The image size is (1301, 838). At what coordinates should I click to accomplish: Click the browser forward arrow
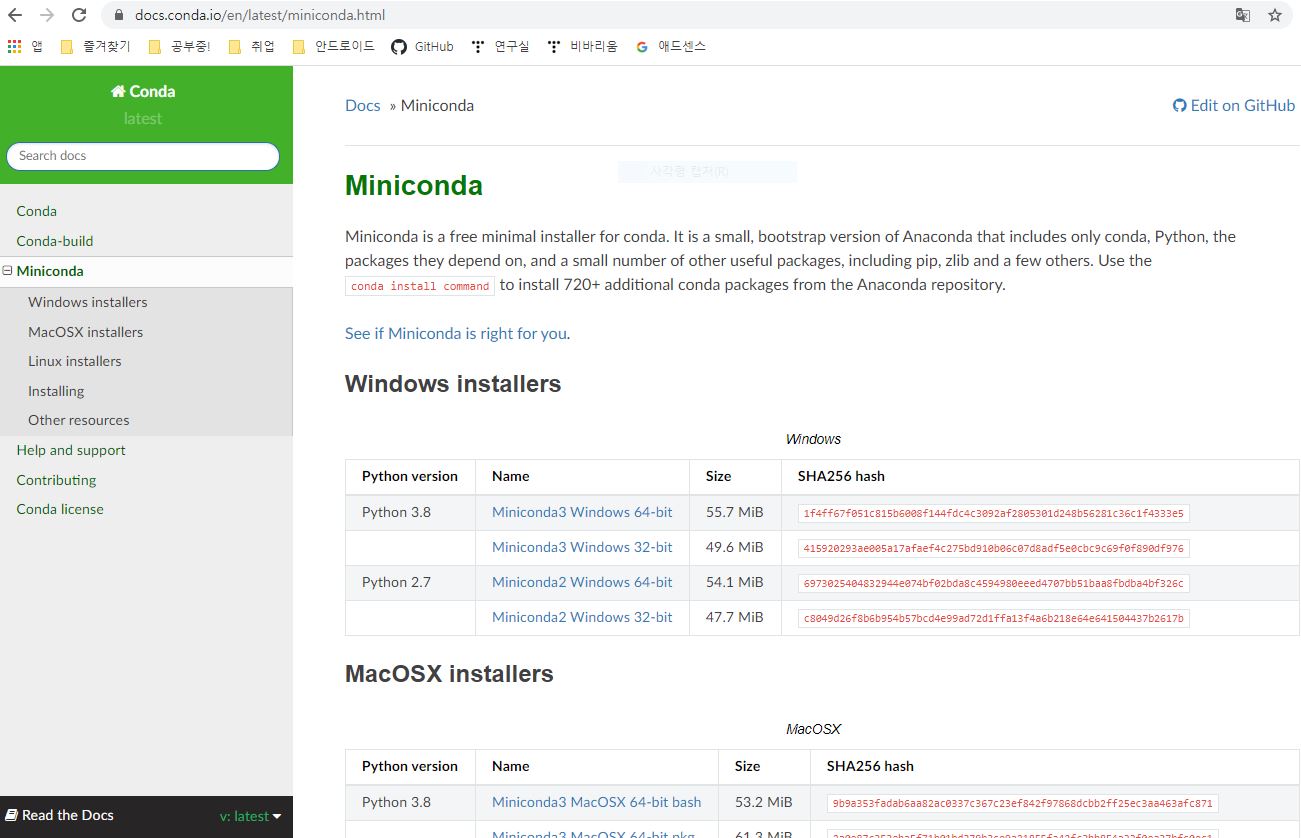click(47, 15)
